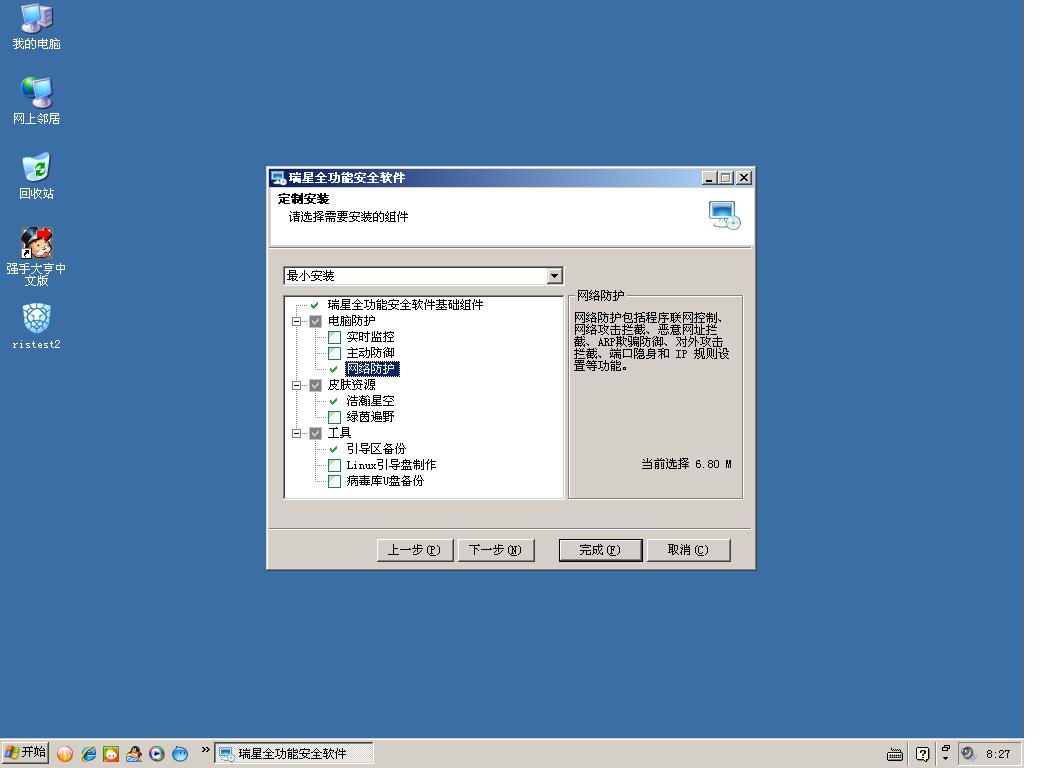Click 当前选择 6.80 M size text
The image size is (1064, 768).
(687, 464)
